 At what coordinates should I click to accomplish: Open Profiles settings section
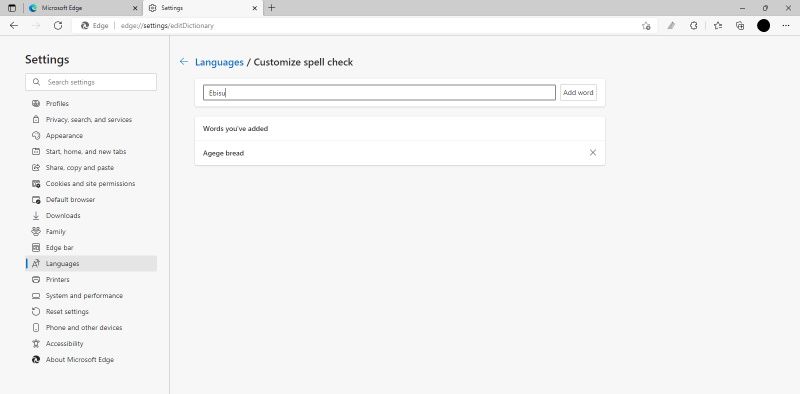point(91,104)
